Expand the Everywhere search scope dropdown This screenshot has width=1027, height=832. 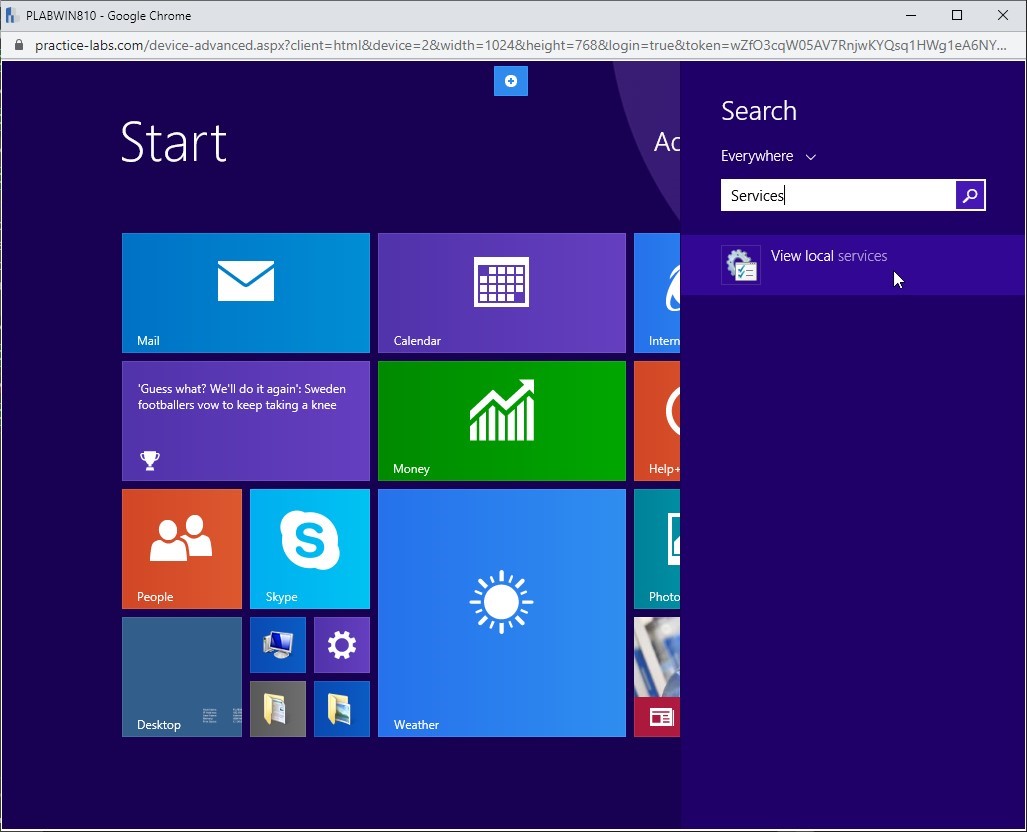coord(768,156)
